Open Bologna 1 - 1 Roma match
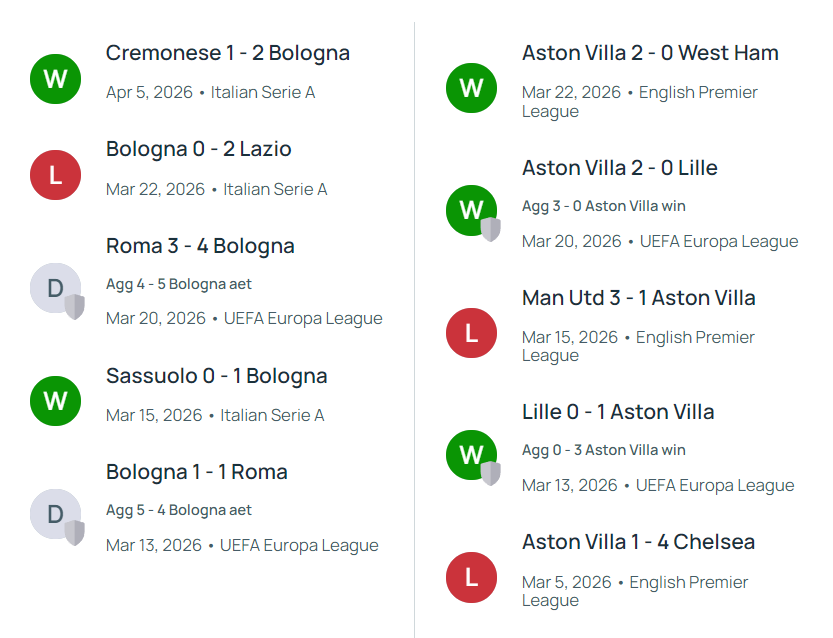This screenshot has width=833, height=638. (x=197, y=472)
